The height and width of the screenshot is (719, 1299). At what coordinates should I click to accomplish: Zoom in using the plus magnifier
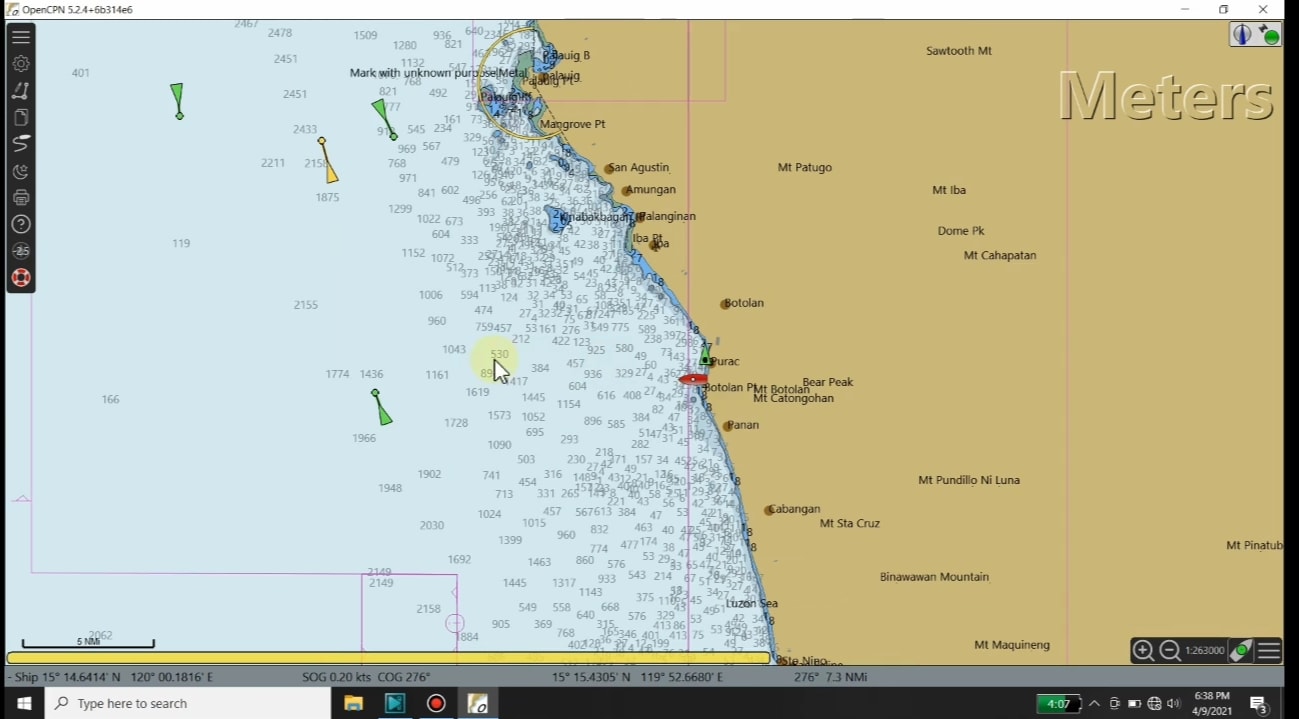[1143, 651]
